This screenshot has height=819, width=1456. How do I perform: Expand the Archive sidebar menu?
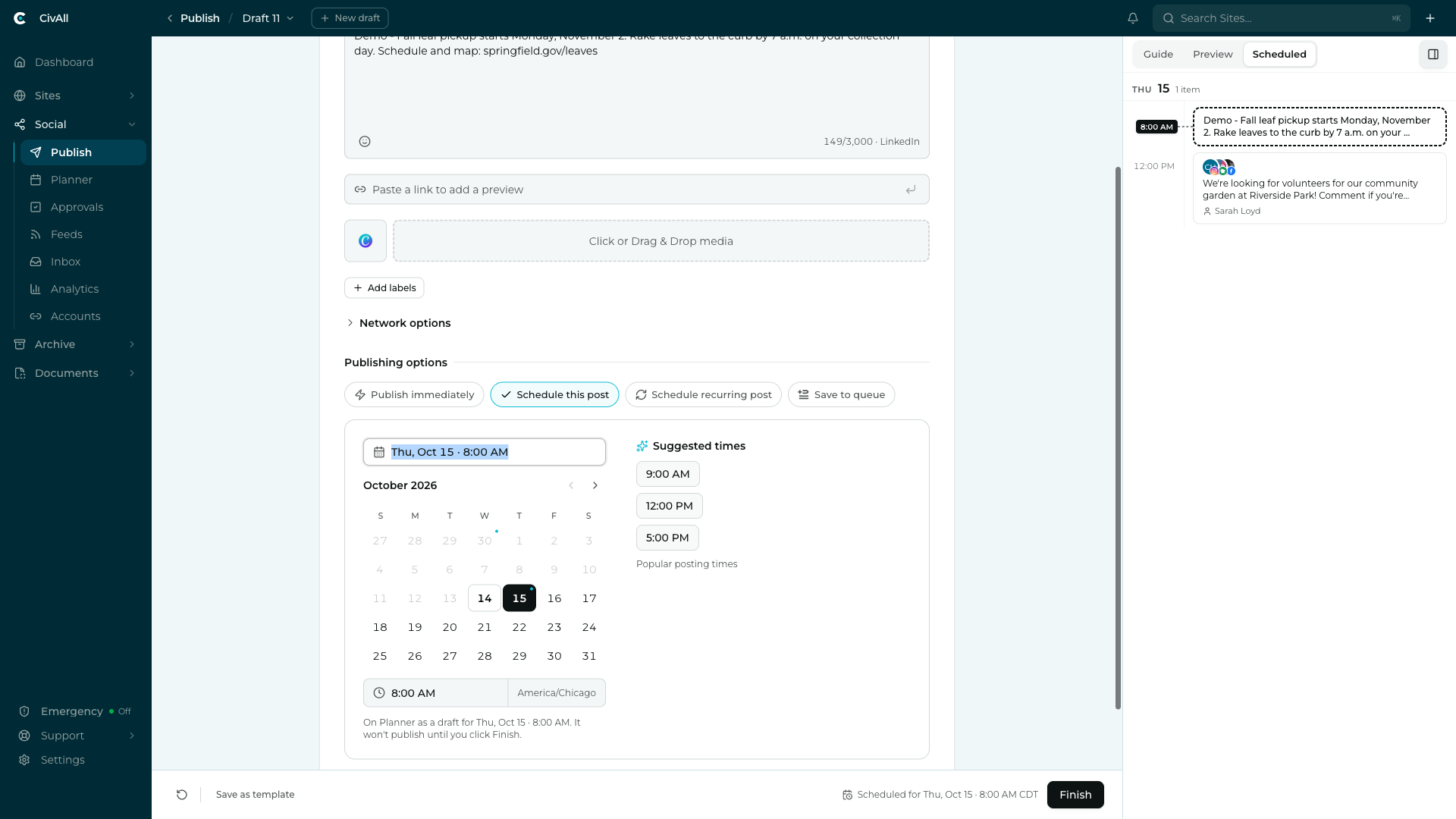[132, 344]
